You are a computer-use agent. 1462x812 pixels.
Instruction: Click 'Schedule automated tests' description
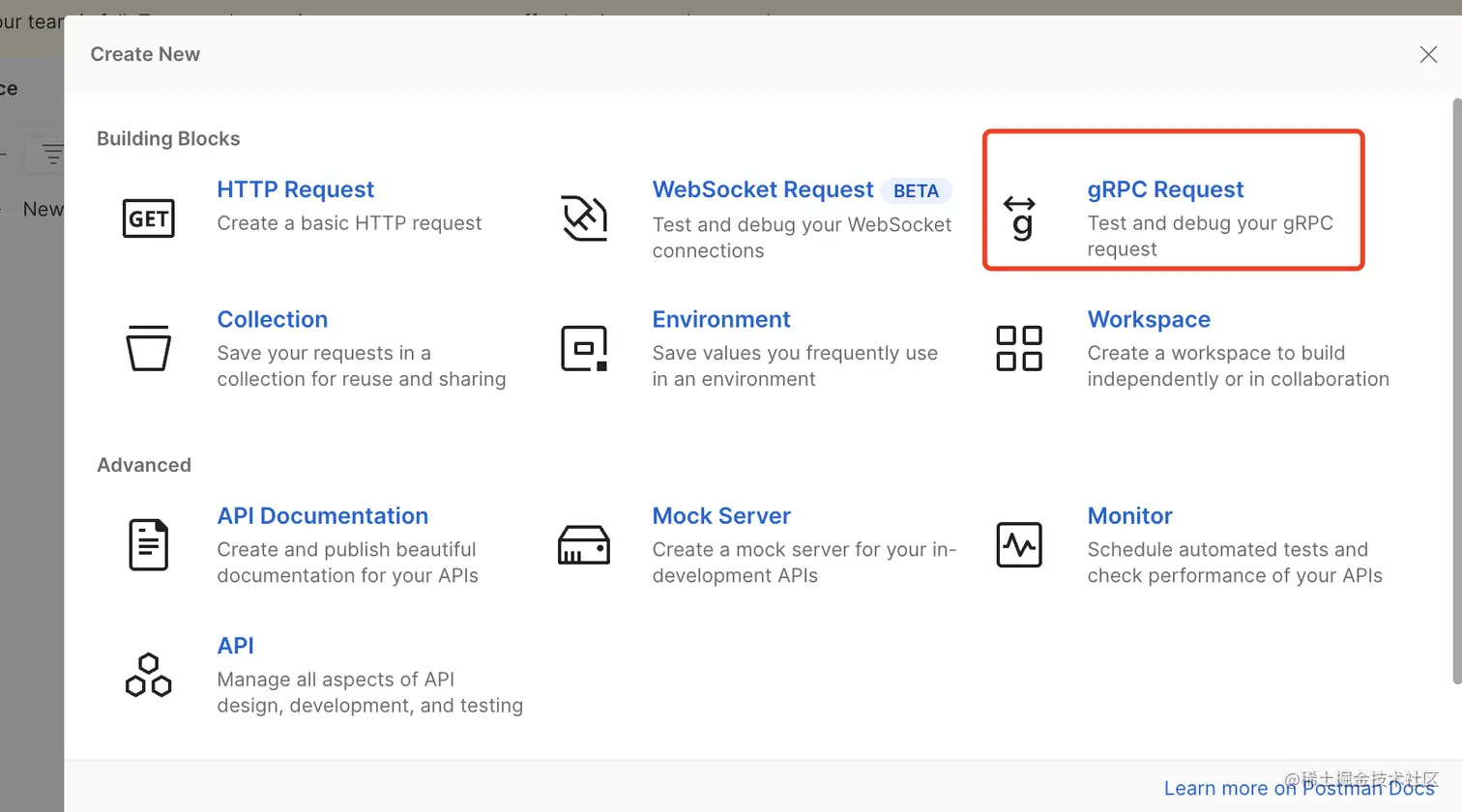pos(1235,563)
